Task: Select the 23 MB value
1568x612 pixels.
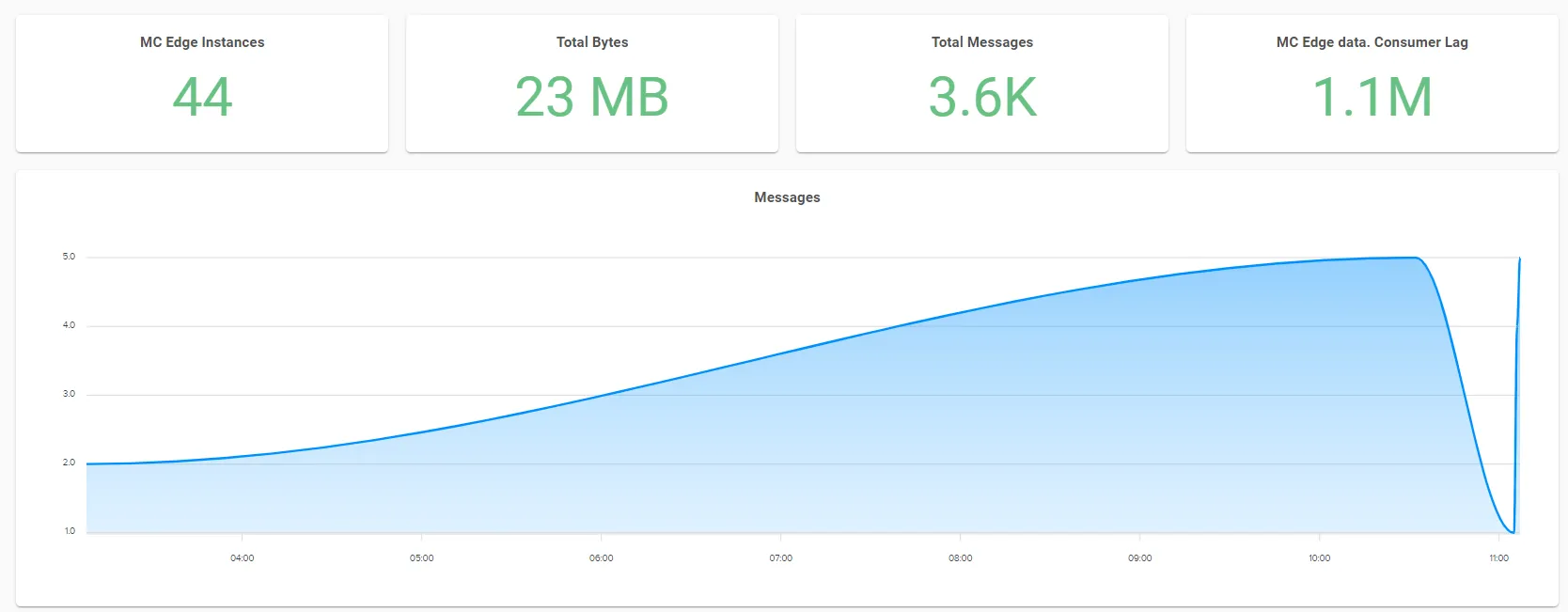Action: 592,97
